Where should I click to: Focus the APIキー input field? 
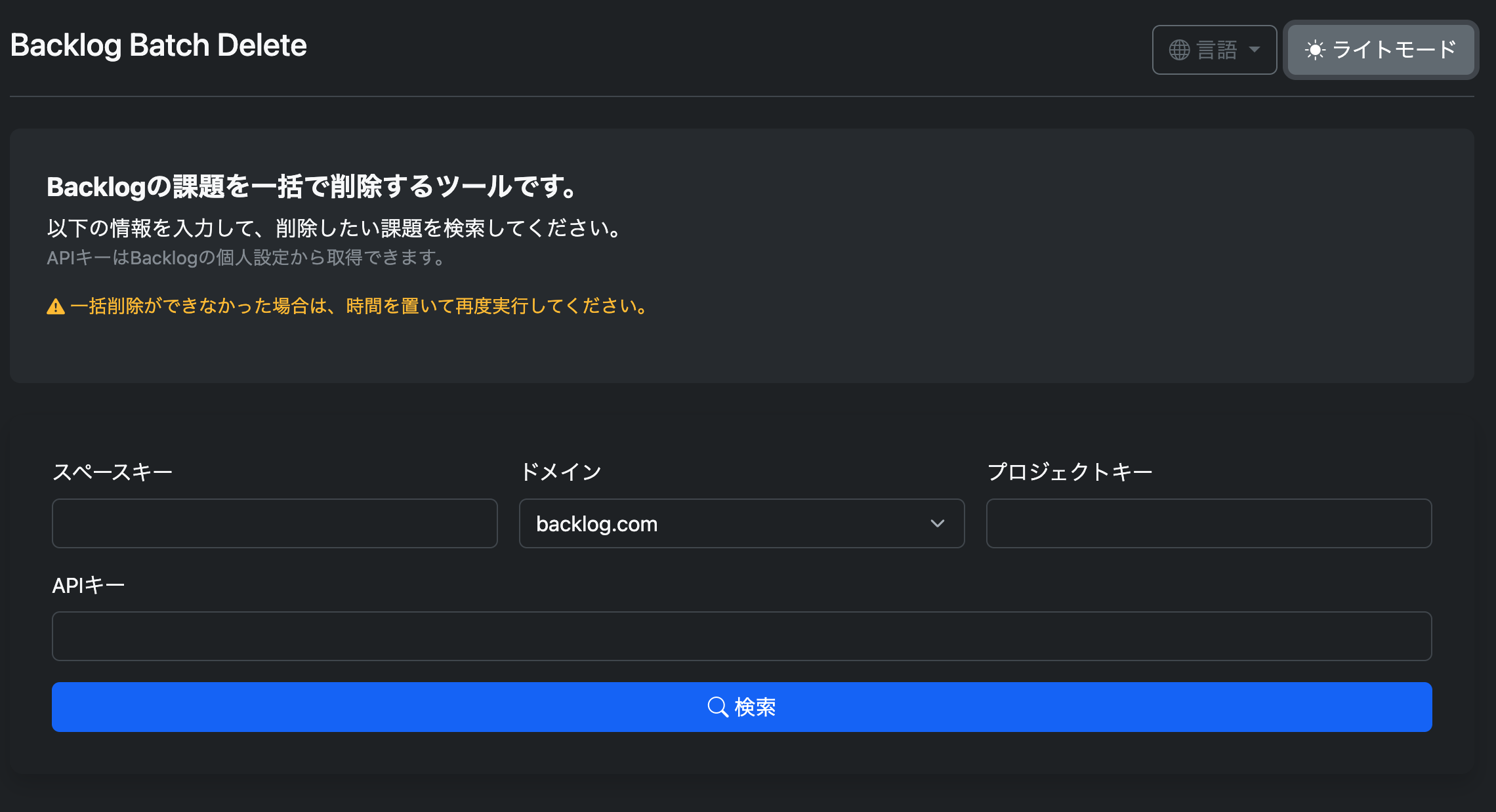coord(742,636)
